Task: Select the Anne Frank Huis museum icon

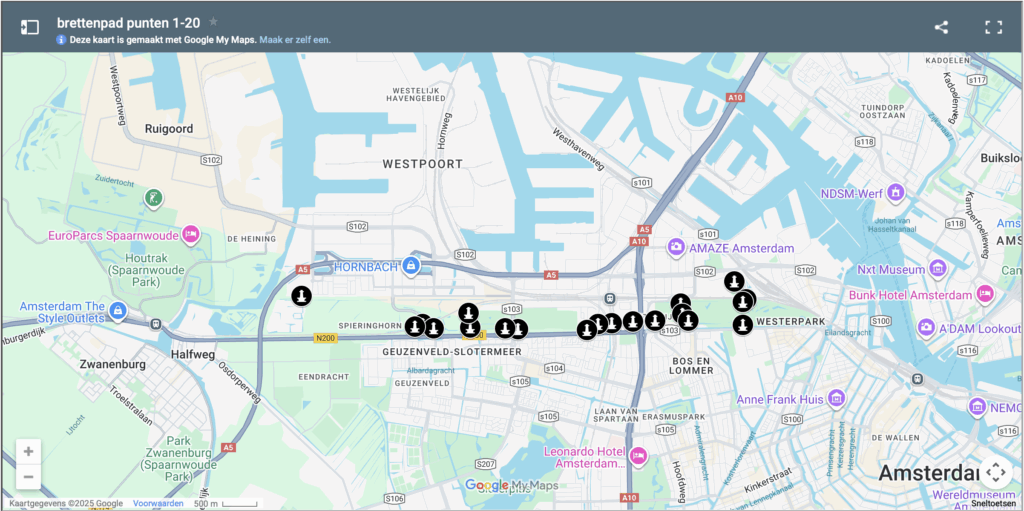Action: 836,399
